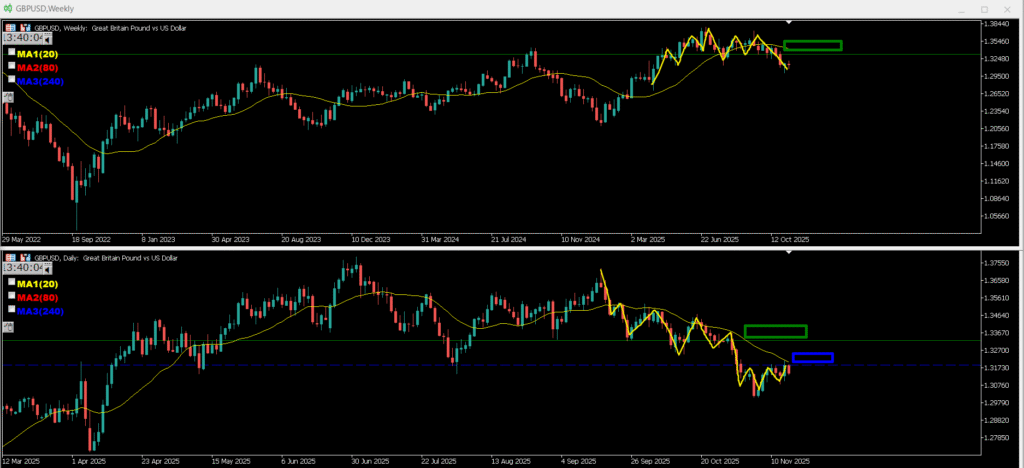Toggle the MA2(80) checkbox on the Weekly chart

pos(12,65)
